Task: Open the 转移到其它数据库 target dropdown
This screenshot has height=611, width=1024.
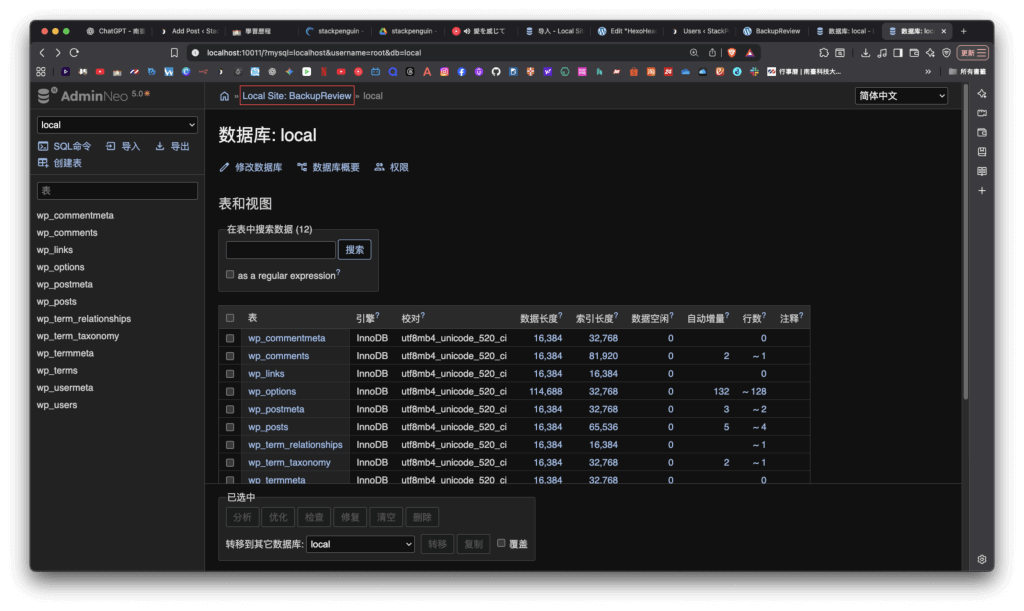Action: [x=360, y=544]
